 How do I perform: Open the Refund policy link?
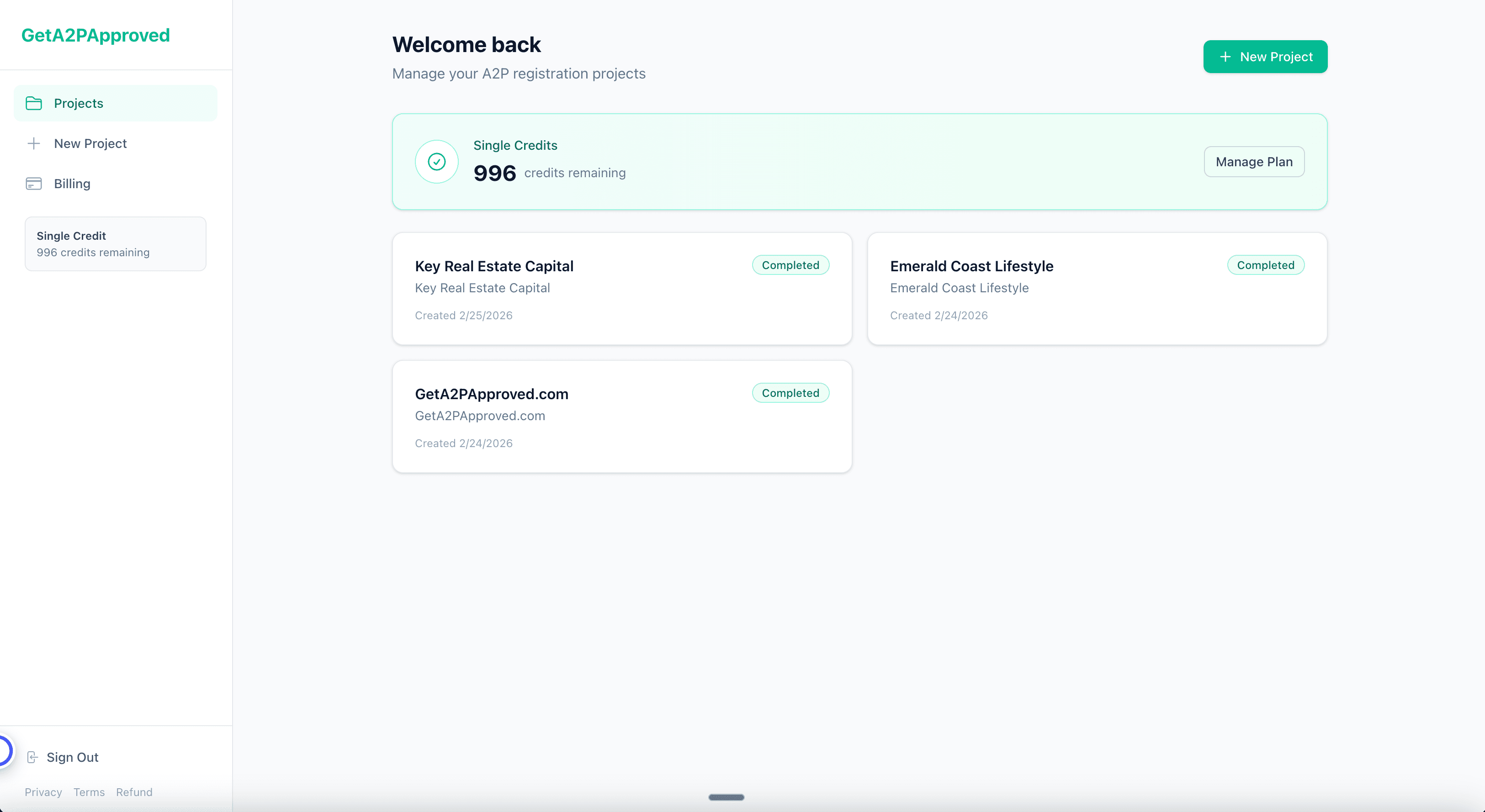(134, 792)
